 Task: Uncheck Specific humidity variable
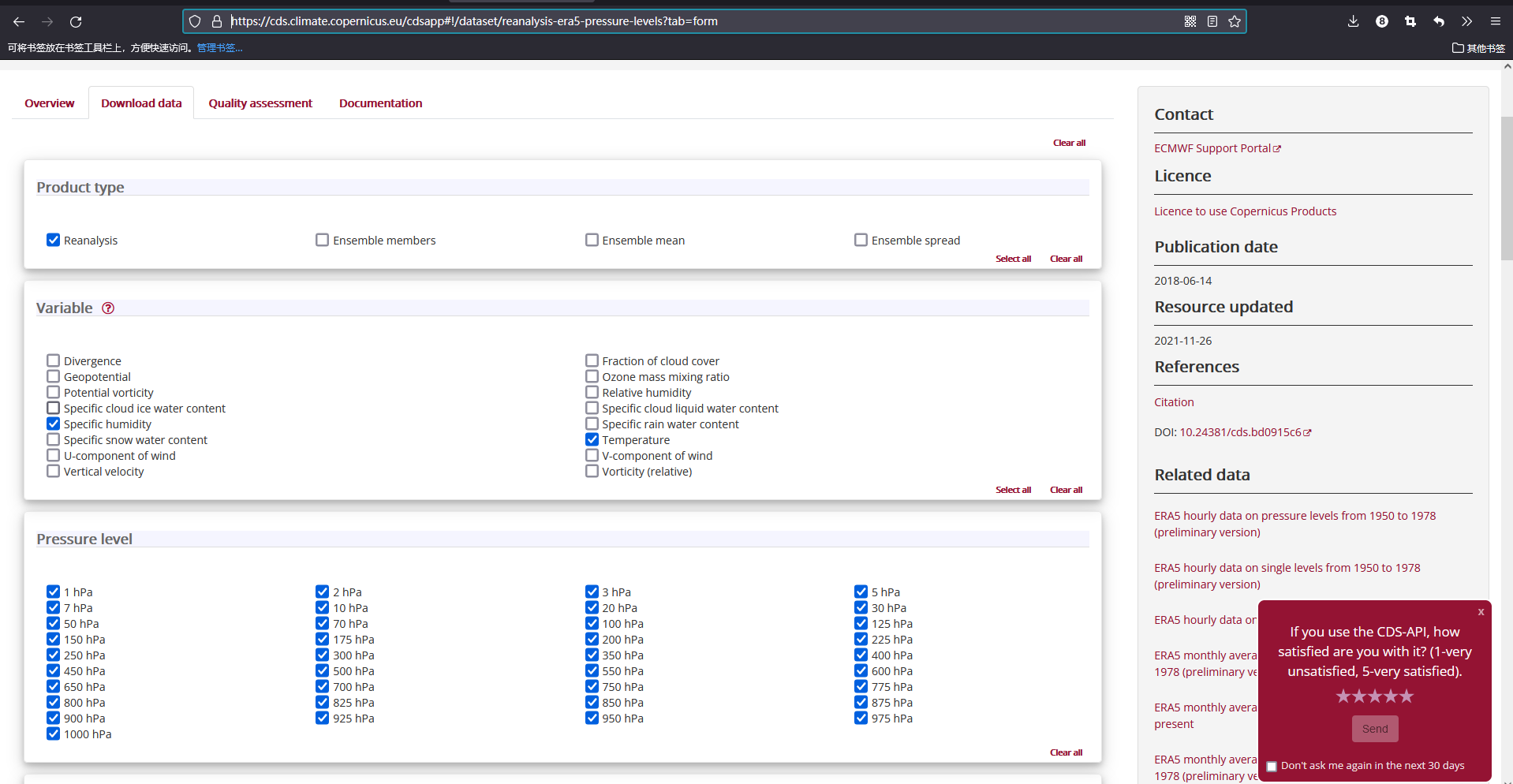pyautogui.click(x=53, y=424)
